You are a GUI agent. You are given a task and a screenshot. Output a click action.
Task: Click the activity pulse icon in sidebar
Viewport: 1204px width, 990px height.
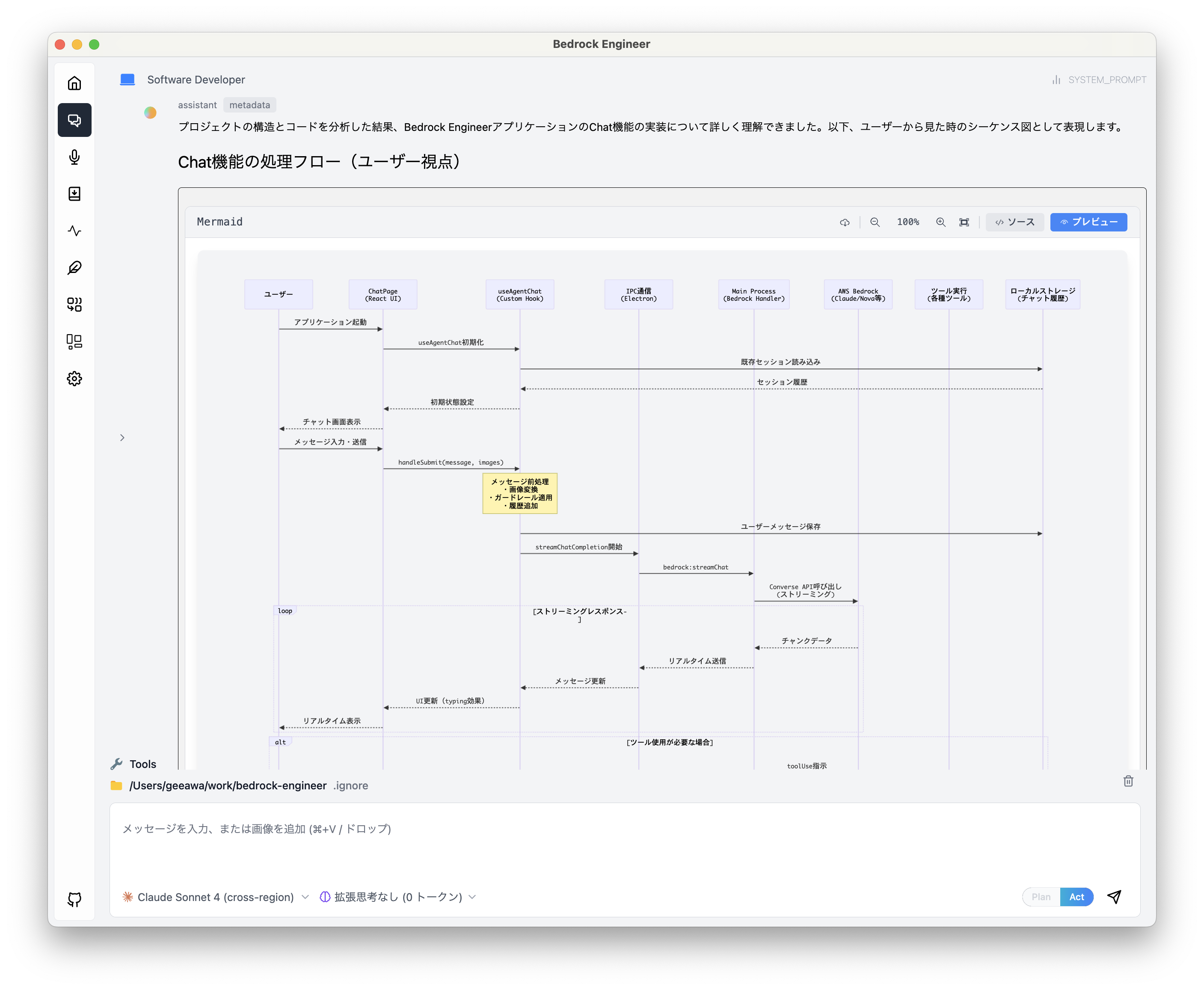coord(75,231)
